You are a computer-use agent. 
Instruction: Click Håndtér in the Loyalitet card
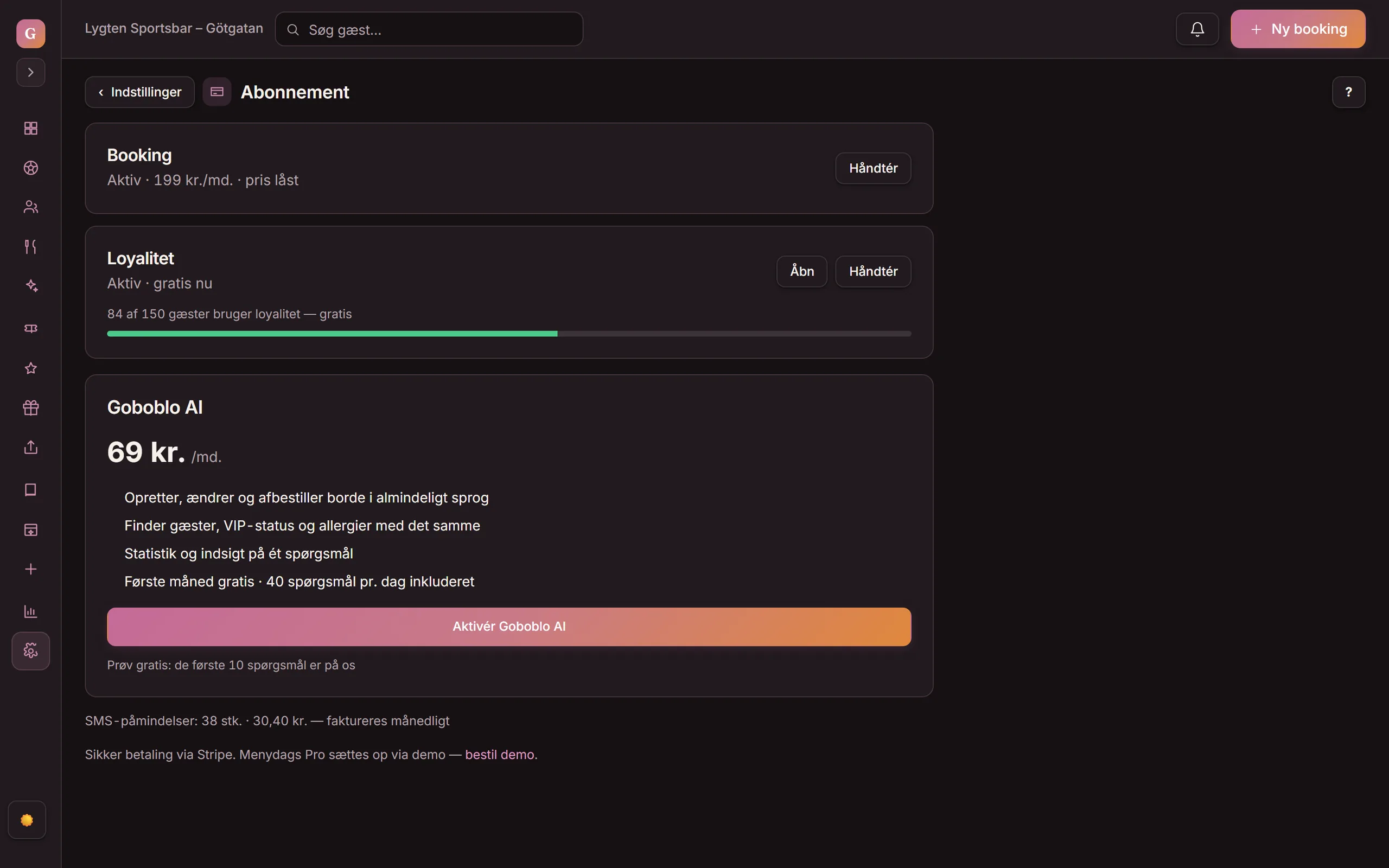(x=873, y=272)
